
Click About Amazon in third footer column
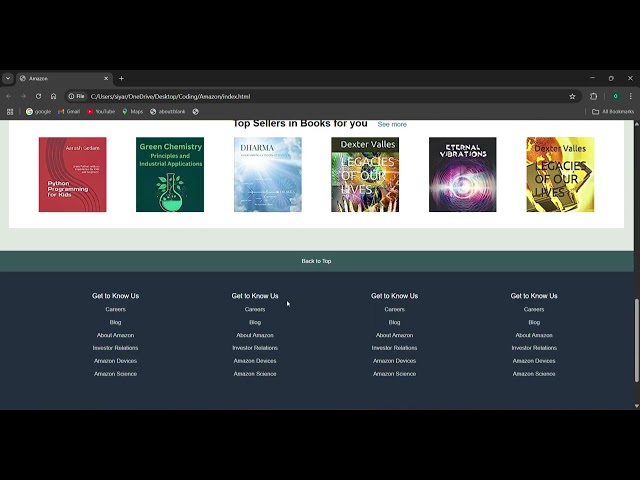(x=395, y=335)
